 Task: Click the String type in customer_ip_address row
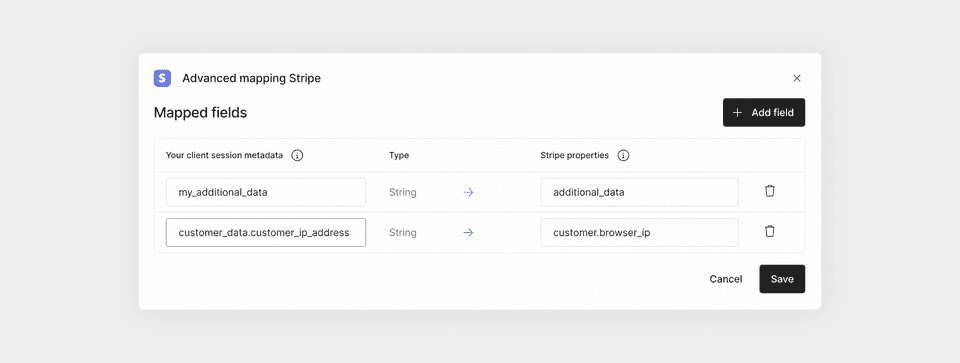coord(402,233)
